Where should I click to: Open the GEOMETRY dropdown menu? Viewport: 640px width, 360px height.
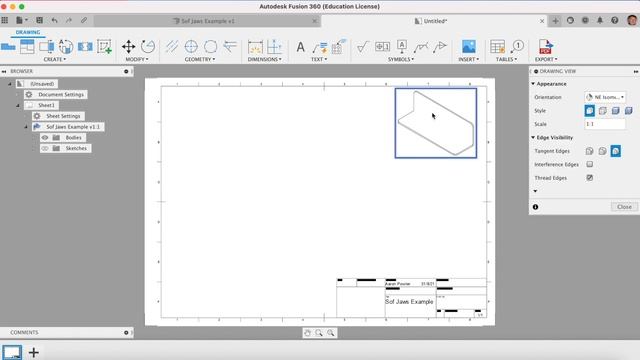pos(200,59)
